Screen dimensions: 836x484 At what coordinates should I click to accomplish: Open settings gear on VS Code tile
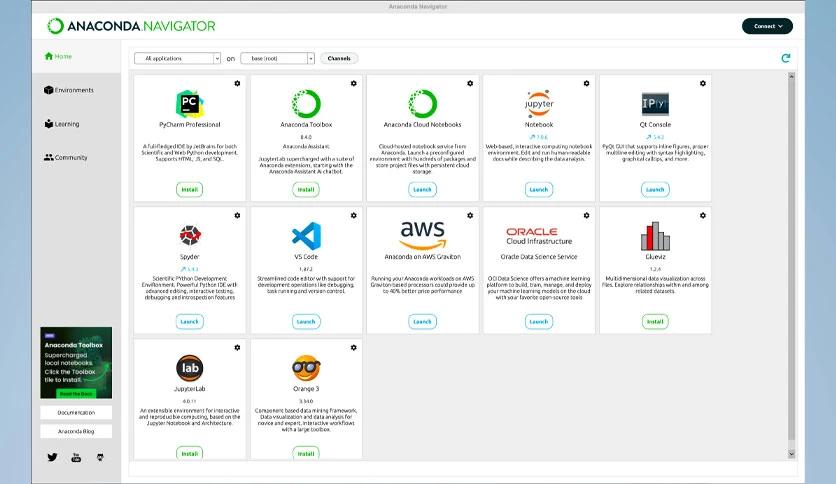tap(353, 215)
